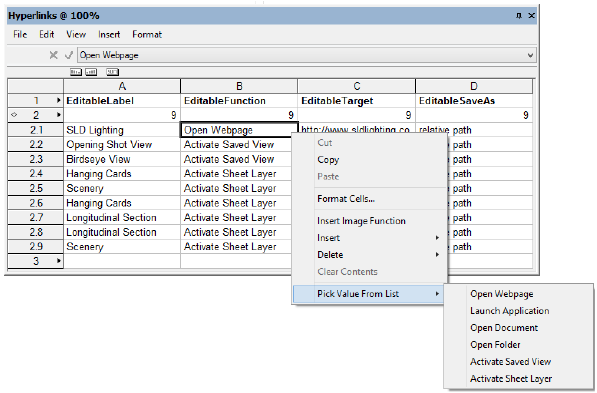Click the pin icon in Hyperlinks title bar

(519, 16)
